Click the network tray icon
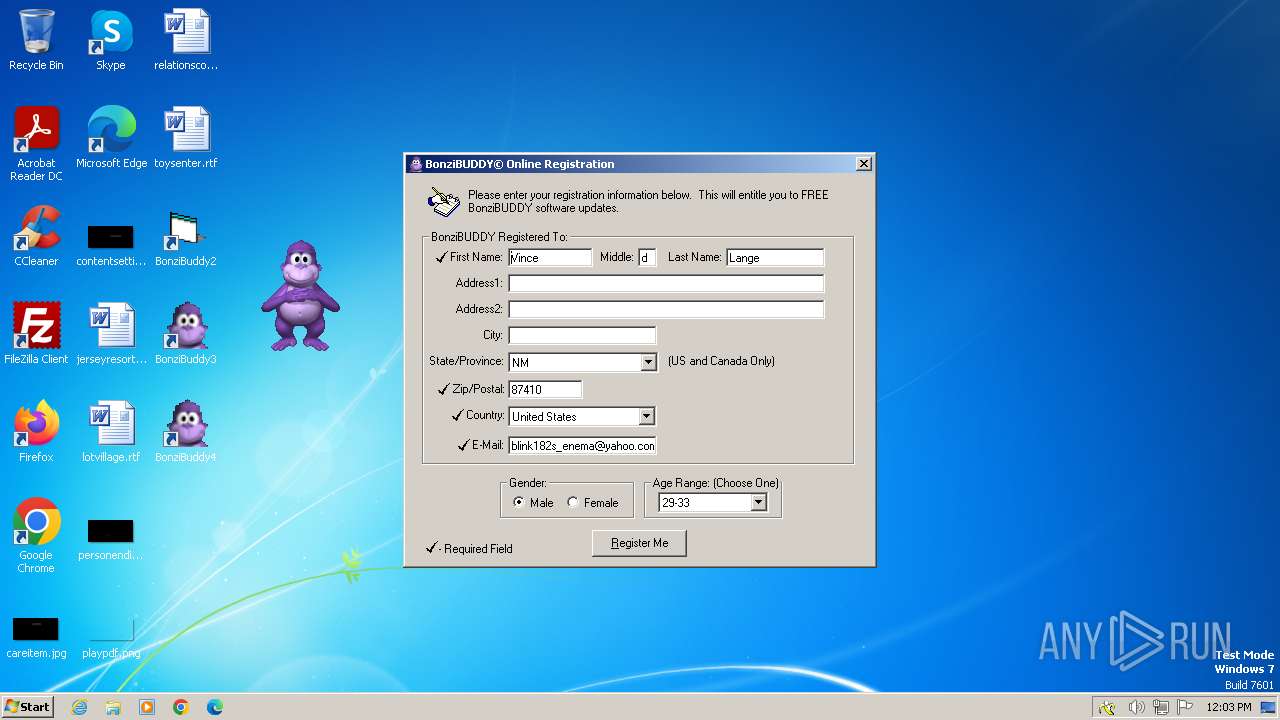This screenshot has width=1280, height=720. coord(1161,707)
